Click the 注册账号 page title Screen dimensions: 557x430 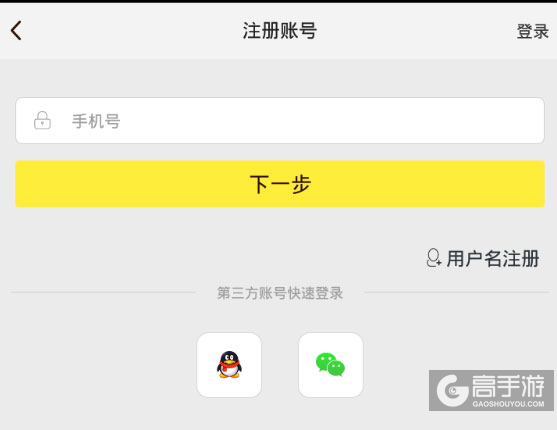coord(280,31)
